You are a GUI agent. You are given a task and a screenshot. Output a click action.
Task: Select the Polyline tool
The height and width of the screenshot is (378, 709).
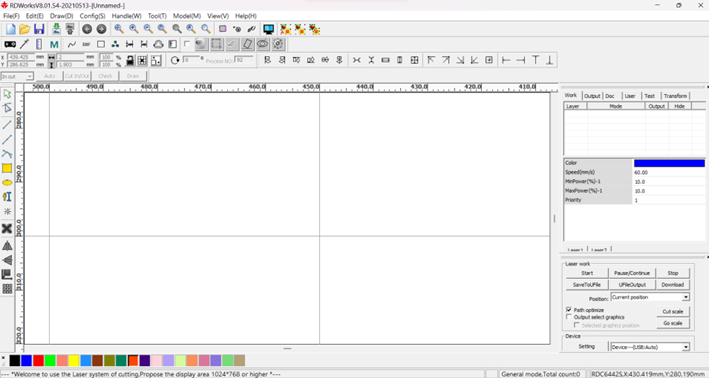[x=7, y=139]
